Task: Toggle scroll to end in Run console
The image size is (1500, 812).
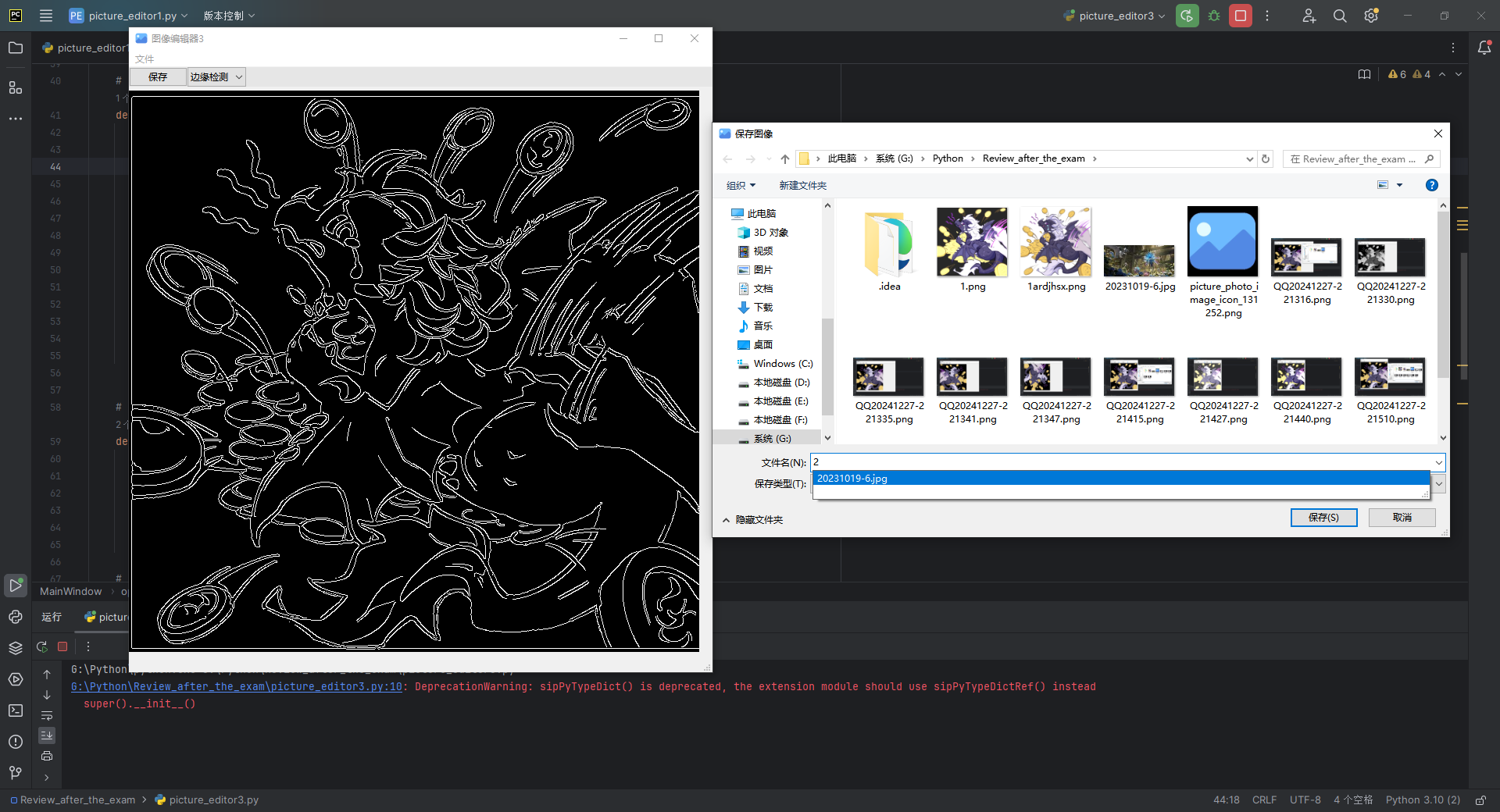Action: [x=47, y=735]
